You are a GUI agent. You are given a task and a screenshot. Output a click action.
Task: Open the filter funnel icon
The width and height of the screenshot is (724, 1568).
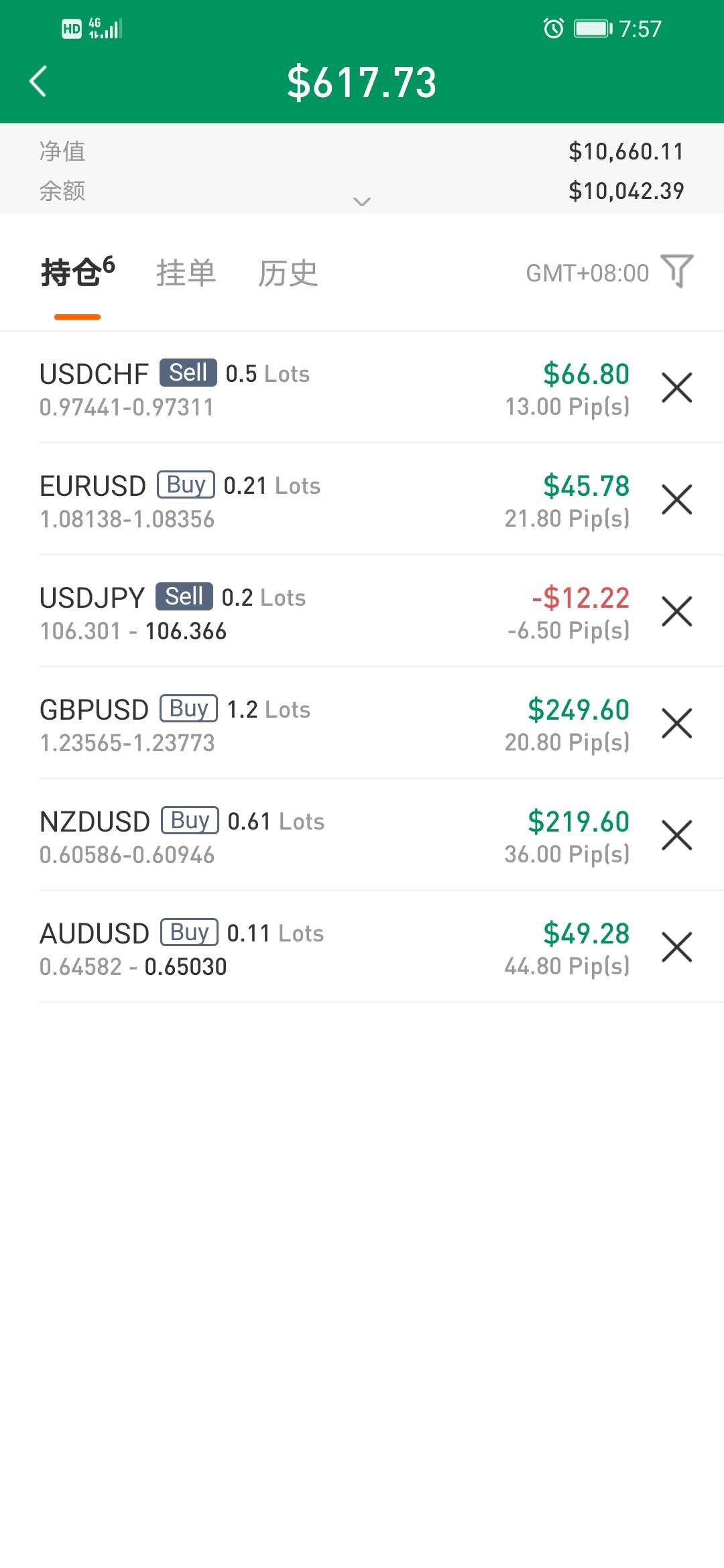[676, 271]
